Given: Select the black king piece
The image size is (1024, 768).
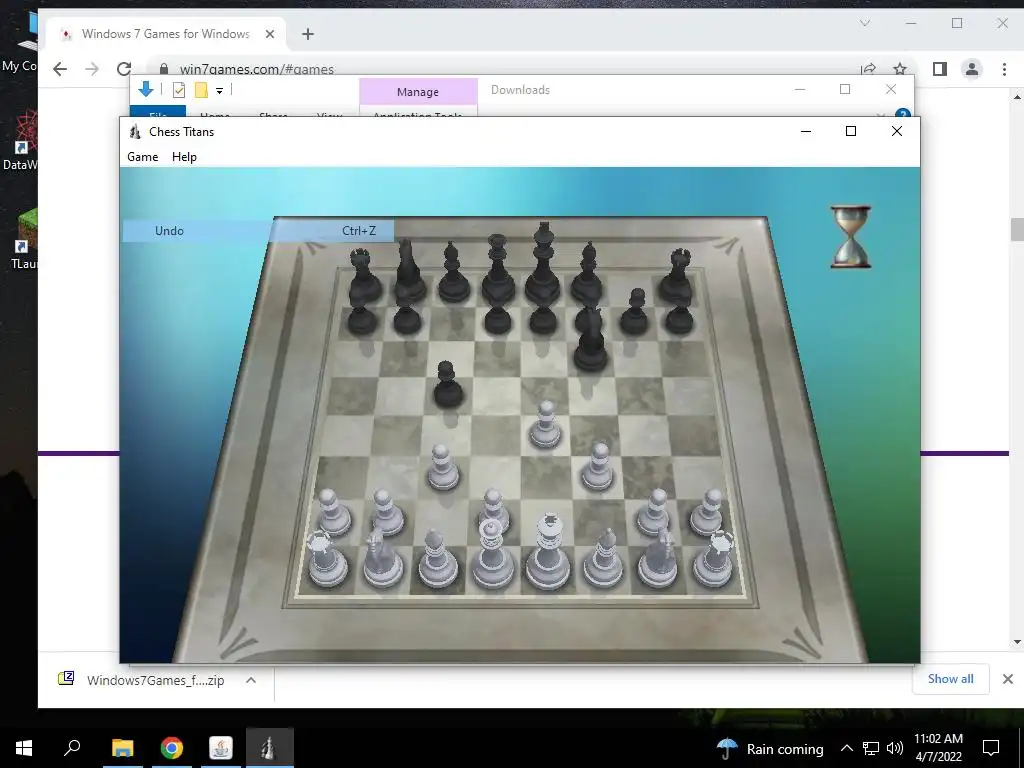Looking at the screenshot, I should (543, 263).
